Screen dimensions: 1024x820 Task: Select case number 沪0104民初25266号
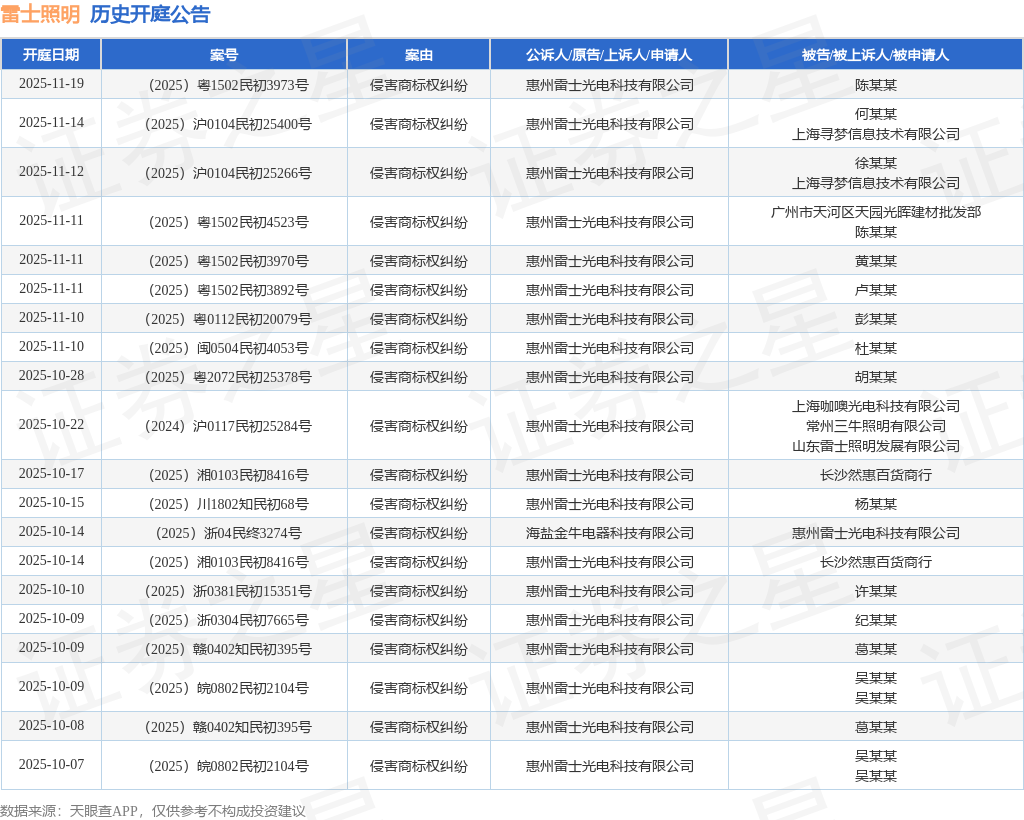229,173
